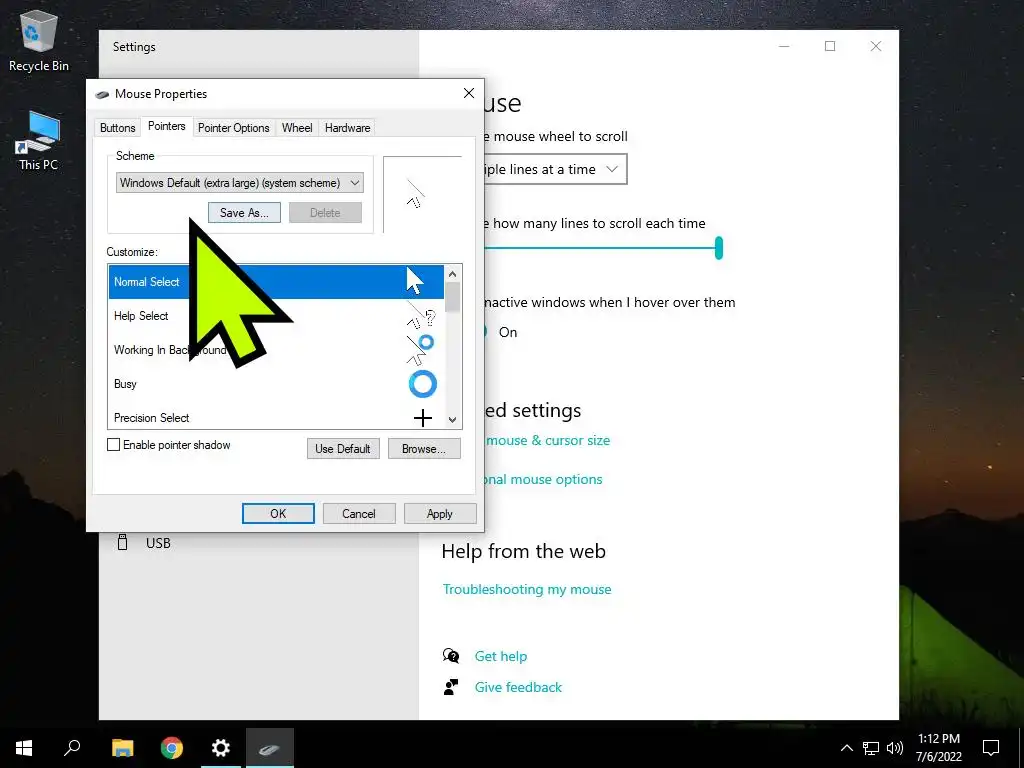Open the volume speaker tray icon
Image resolution: width=1024 pixels, height=768 pixels.
895,748
